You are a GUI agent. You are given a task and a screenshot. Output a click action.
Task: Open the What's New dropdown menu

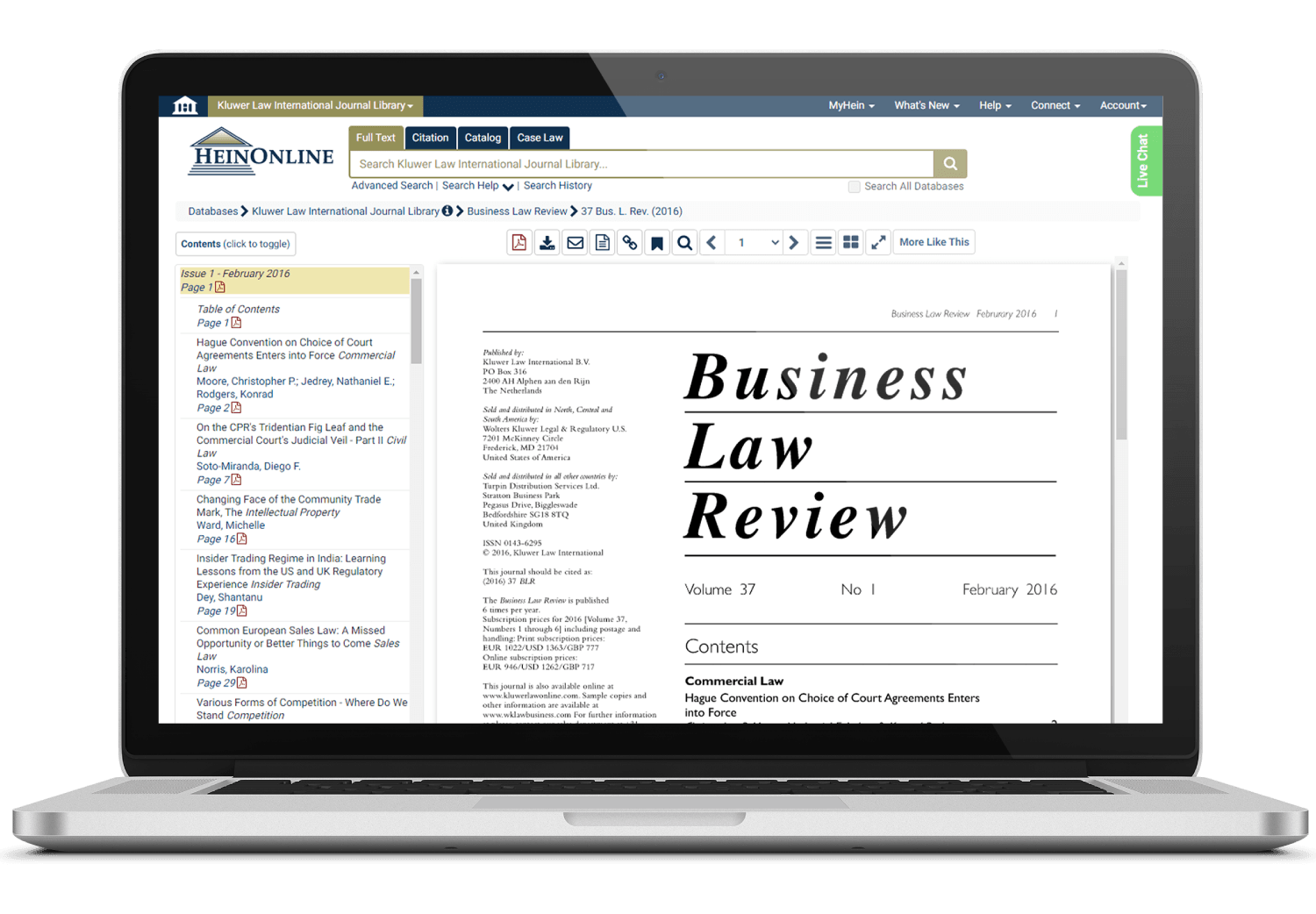[x=926, y=105]
